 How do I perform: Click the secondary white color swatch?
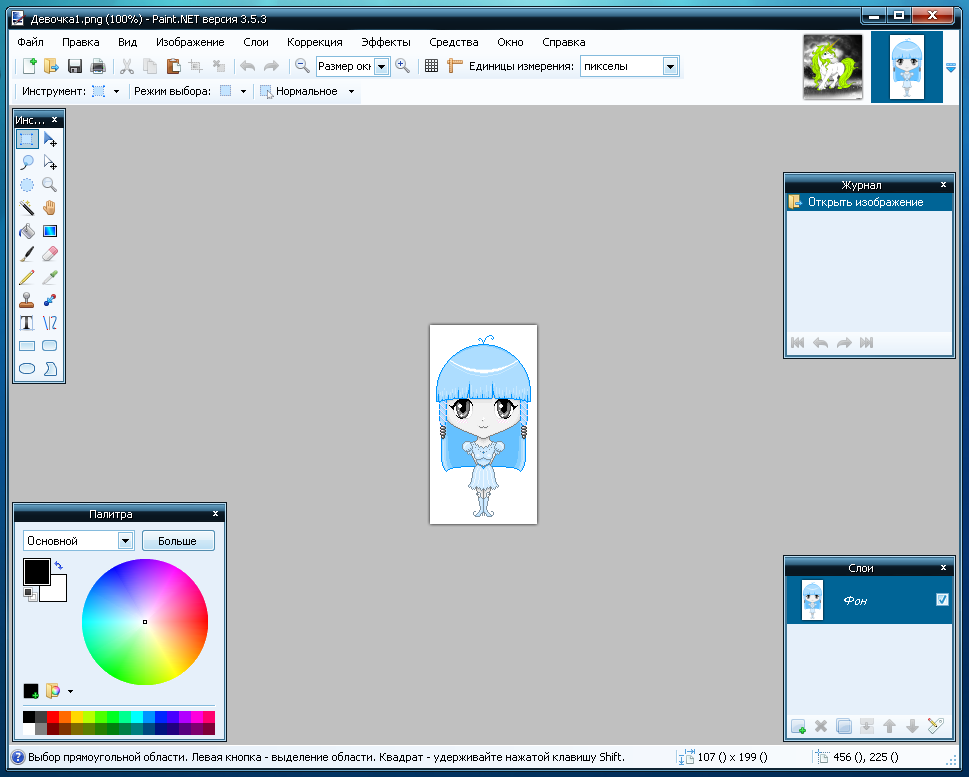point(57,592)
